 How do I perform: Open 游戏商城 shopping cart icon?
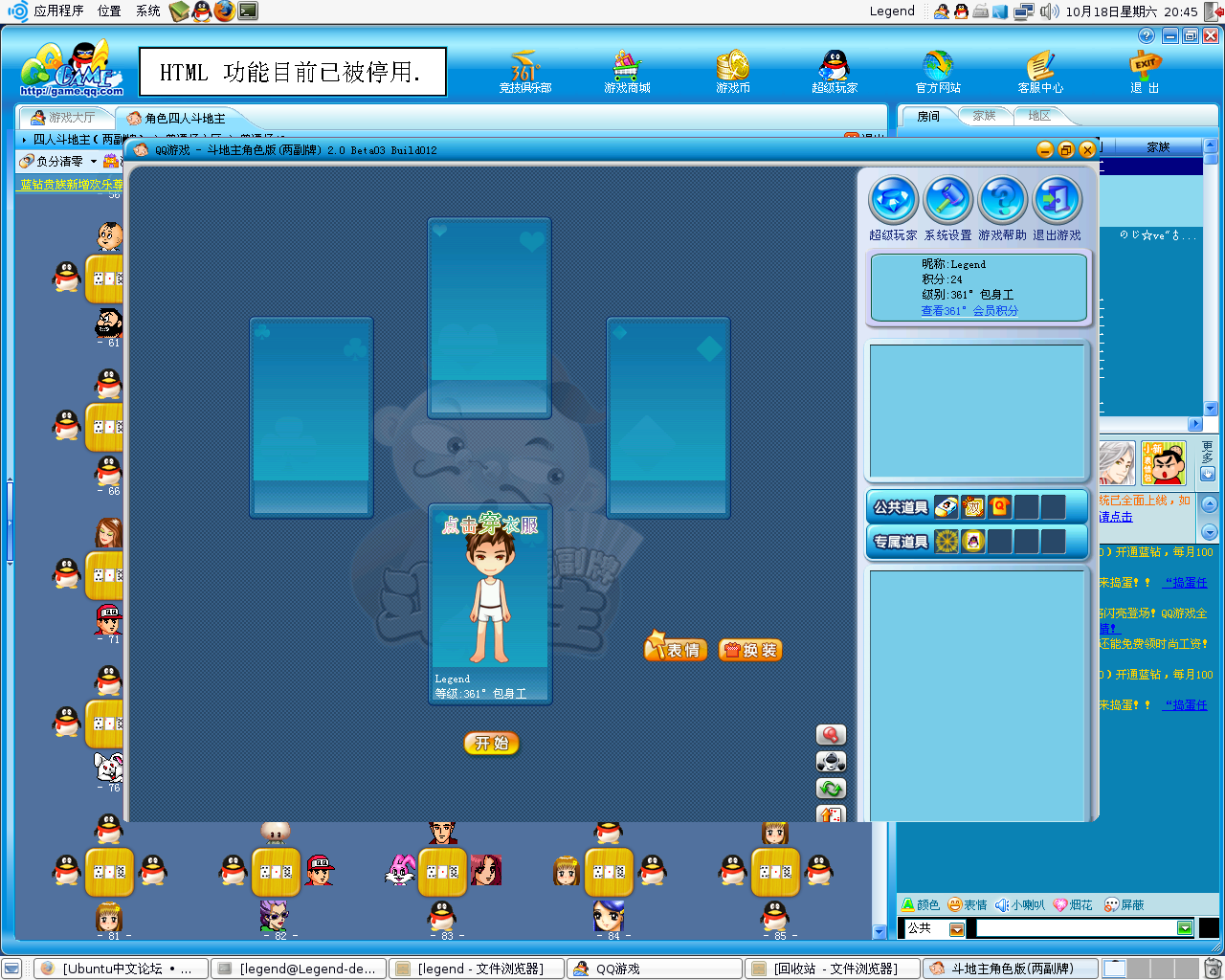(627, 72)
